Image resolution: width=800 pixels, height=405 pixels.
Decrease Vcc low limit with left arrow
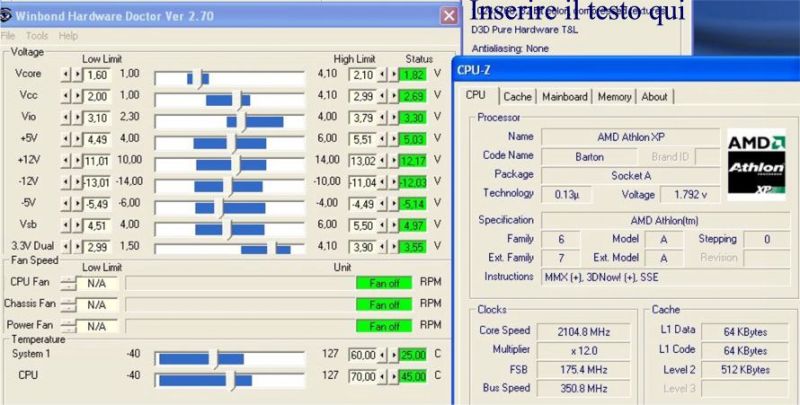66,96
